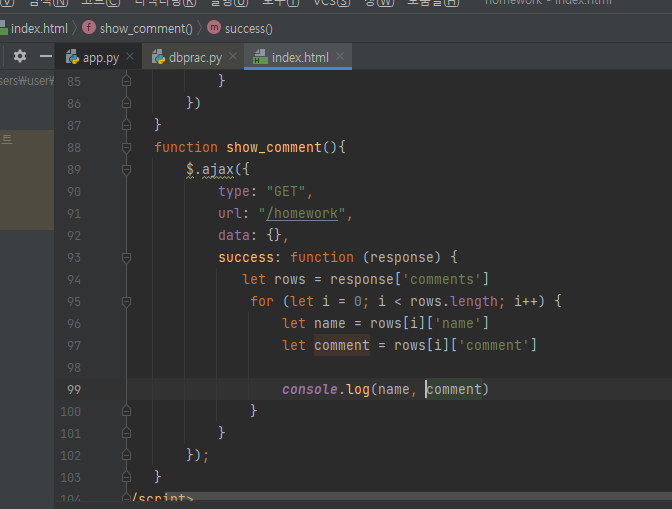The width and height of the screenshot is (672, 509).
Task: Click fold end marker on line 86
Action: (x=126, y=103)
